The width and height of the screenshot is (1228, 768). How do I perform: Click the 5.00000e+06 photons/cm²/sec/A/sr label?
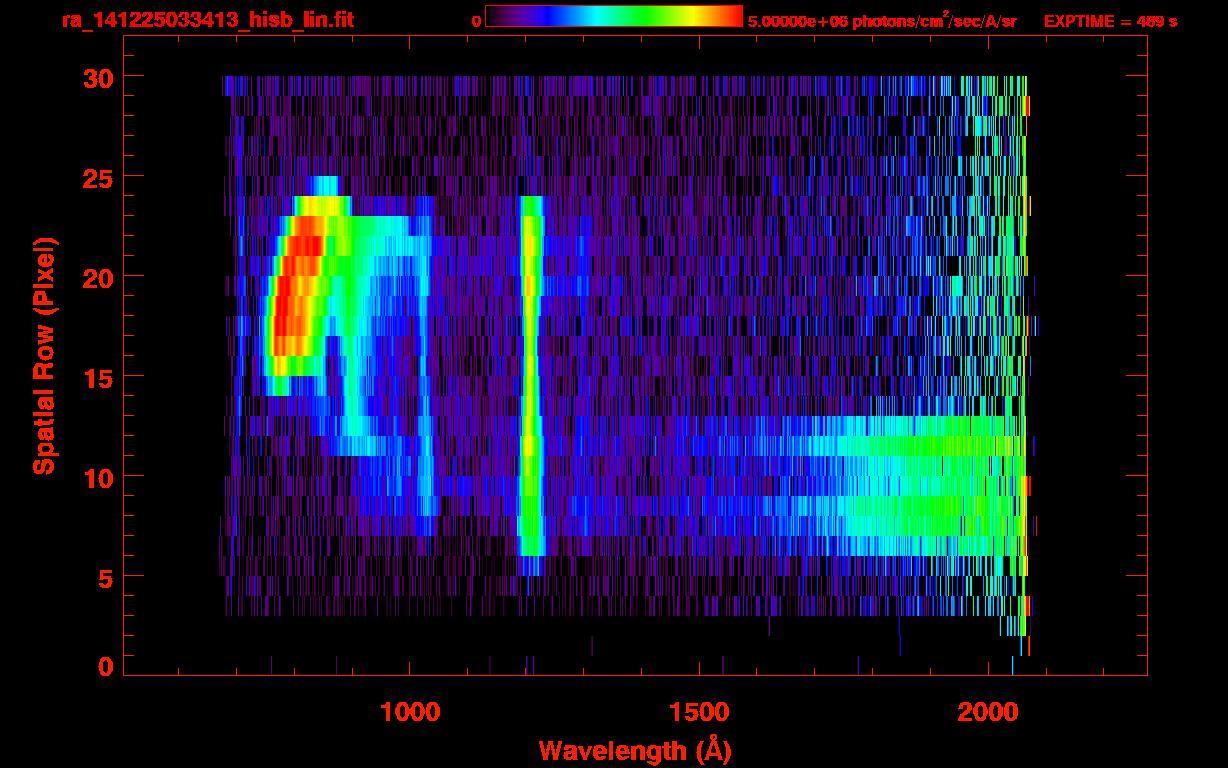(882, 20)
